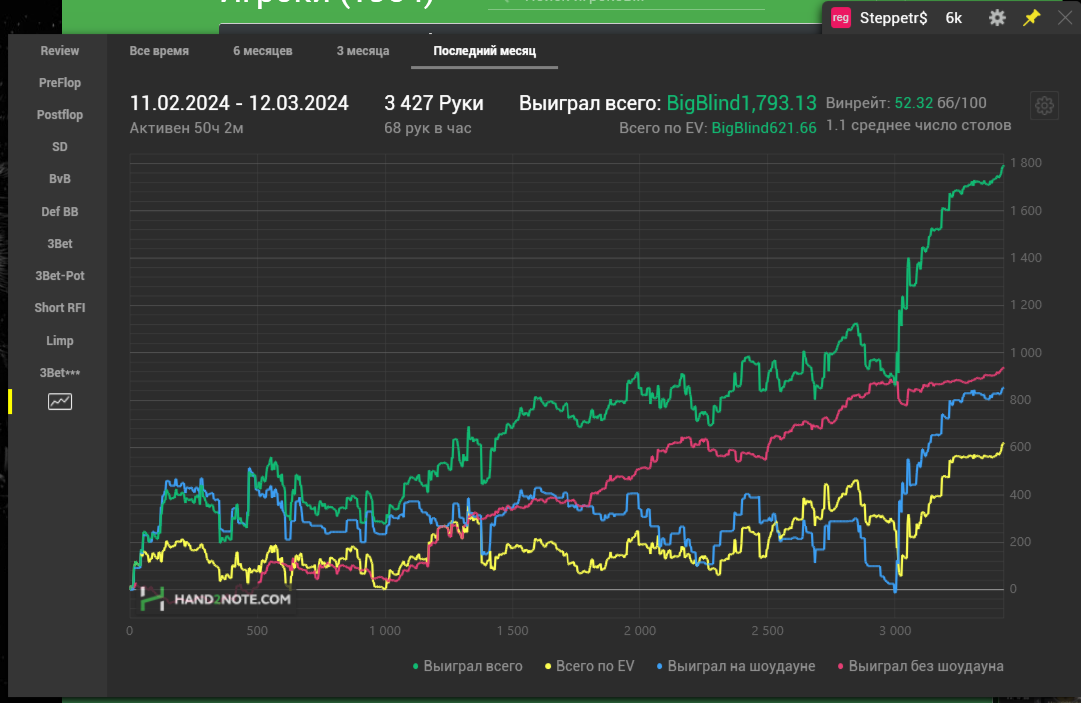Open Review section in sidebar
The width and height of the screenshot is (1081, 703).
(59, 50)
